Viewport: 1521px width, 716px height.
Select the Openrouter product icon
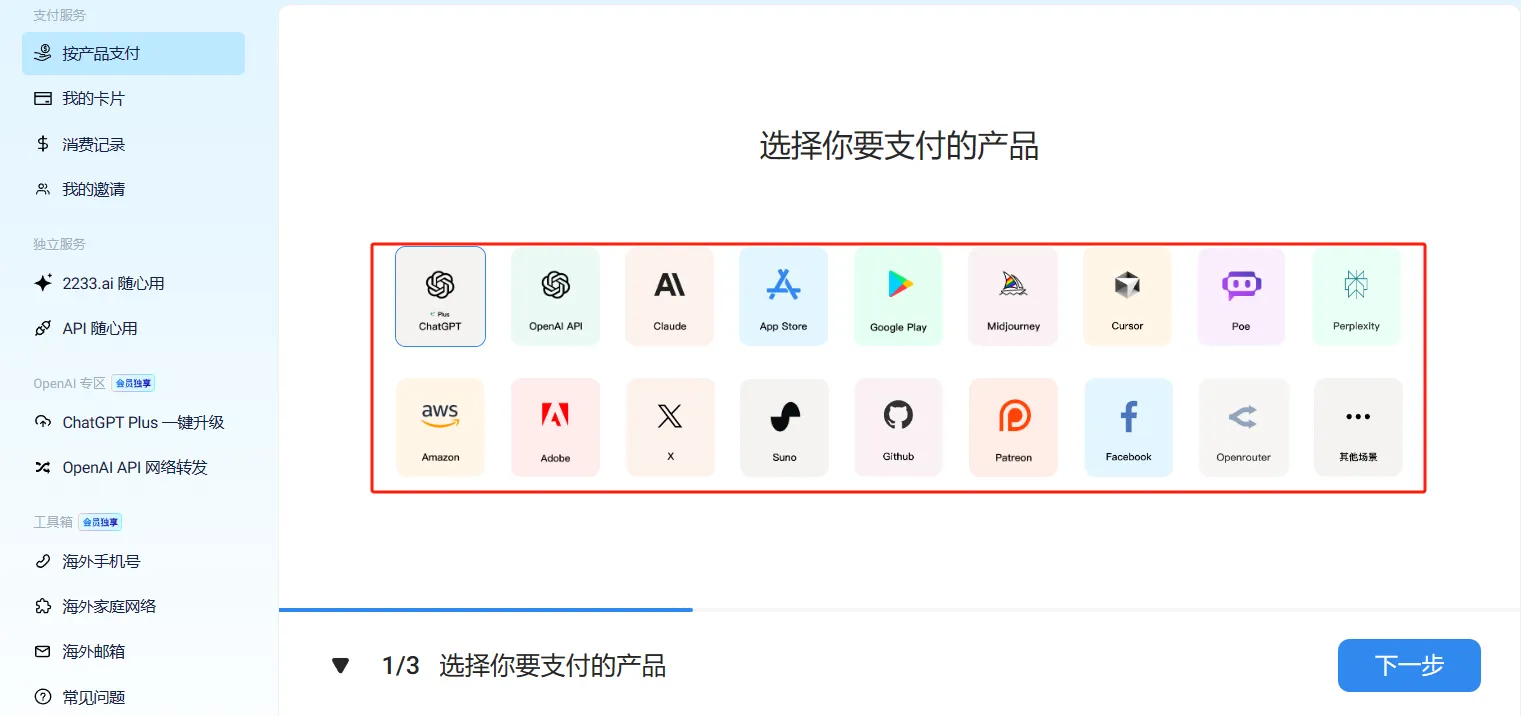[x=1243, y=417]
